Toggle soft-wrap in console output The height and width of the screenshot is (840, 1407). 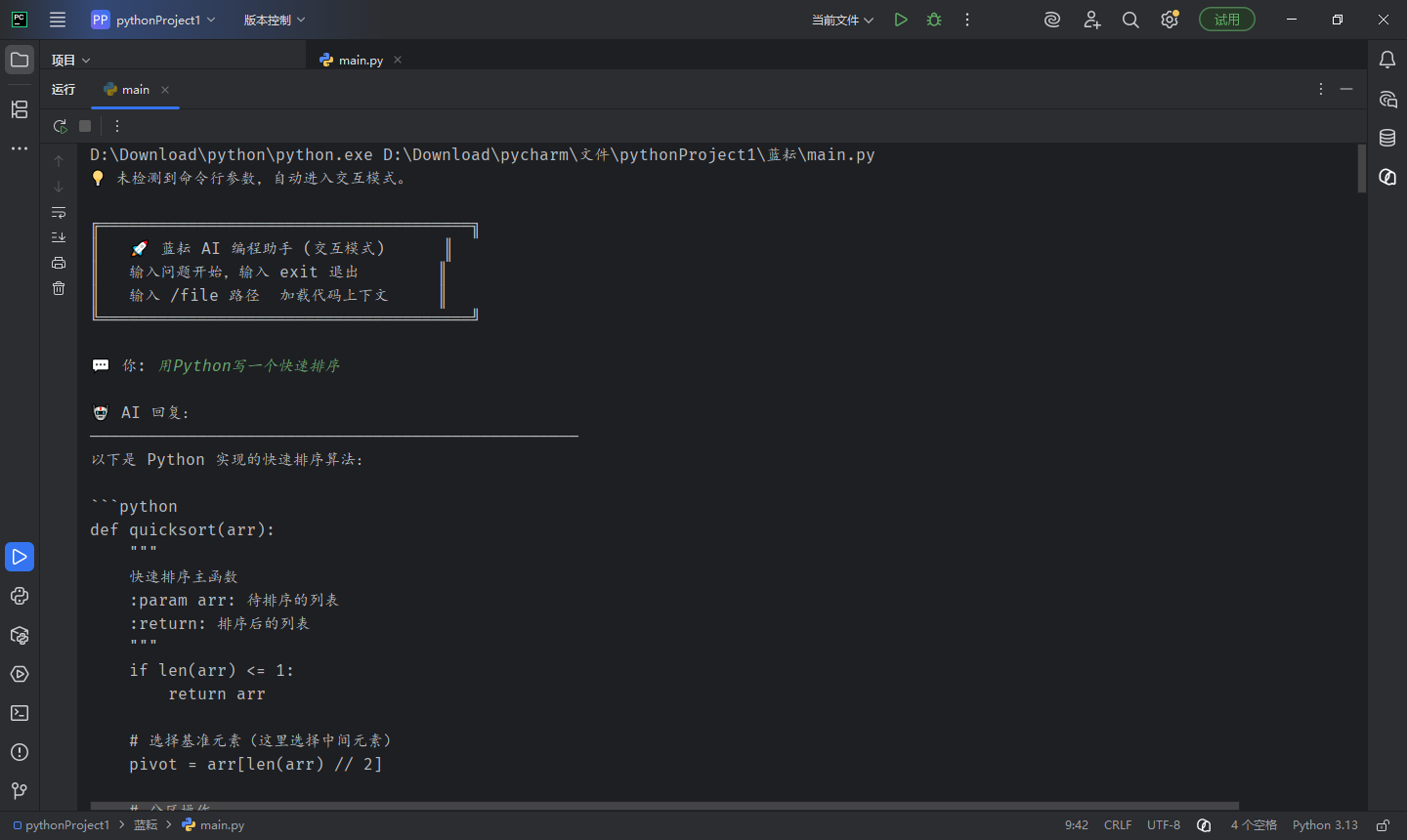(59, 212)
